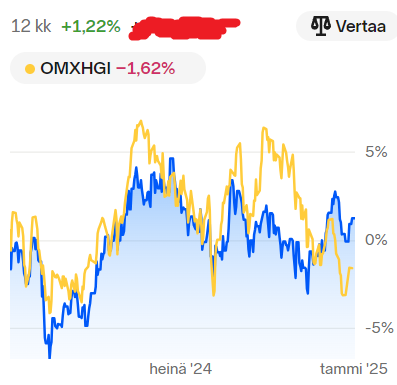Viewport: 397px width, 385px height.
Task: Click the 5% axis label
Action: [x=376, y=152]
